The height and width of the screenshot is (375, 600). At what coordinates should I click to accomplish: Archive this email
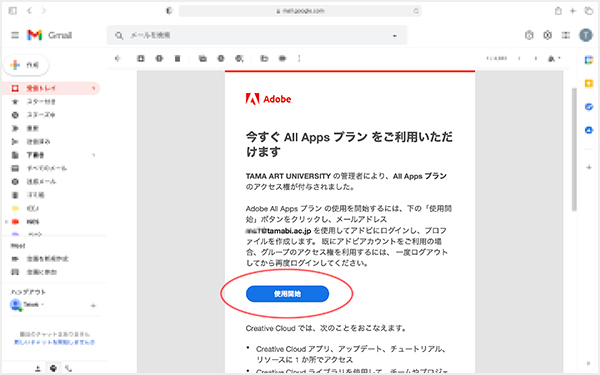click(x=141, y=59)
